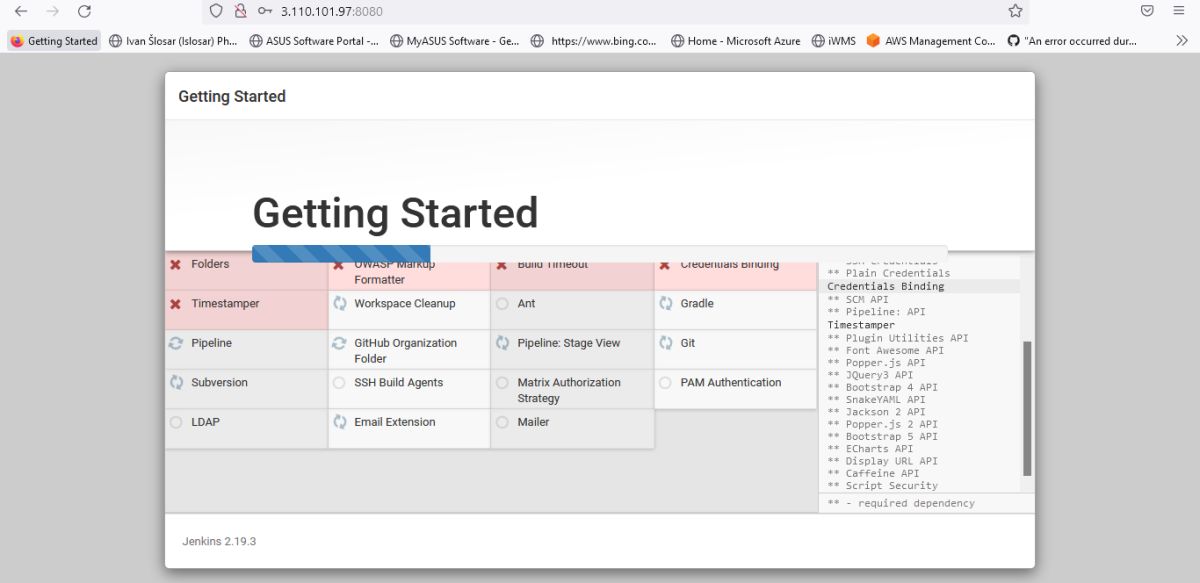The image size is (1200, 583).
Task: Click the "Matrix Authorization Strategy" plugin text
Action: (568, 390)
